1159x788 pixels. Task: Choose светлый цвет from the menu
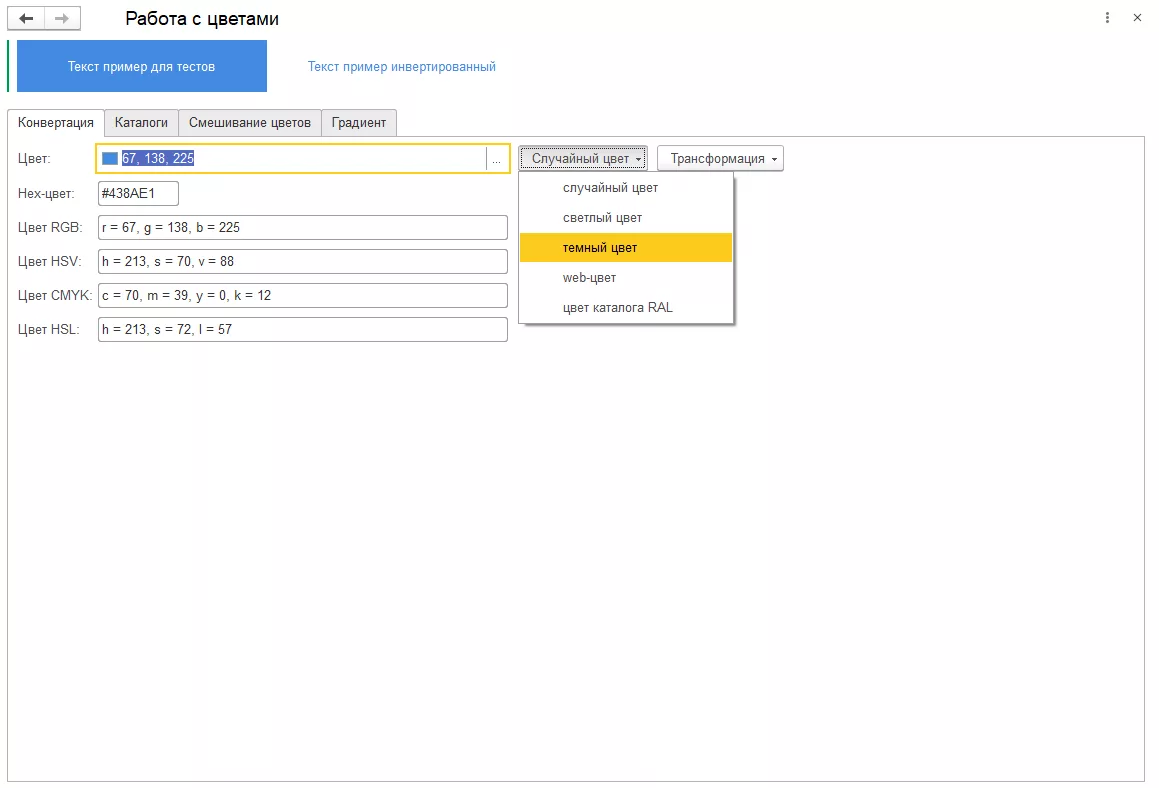(x=602, y=218)
